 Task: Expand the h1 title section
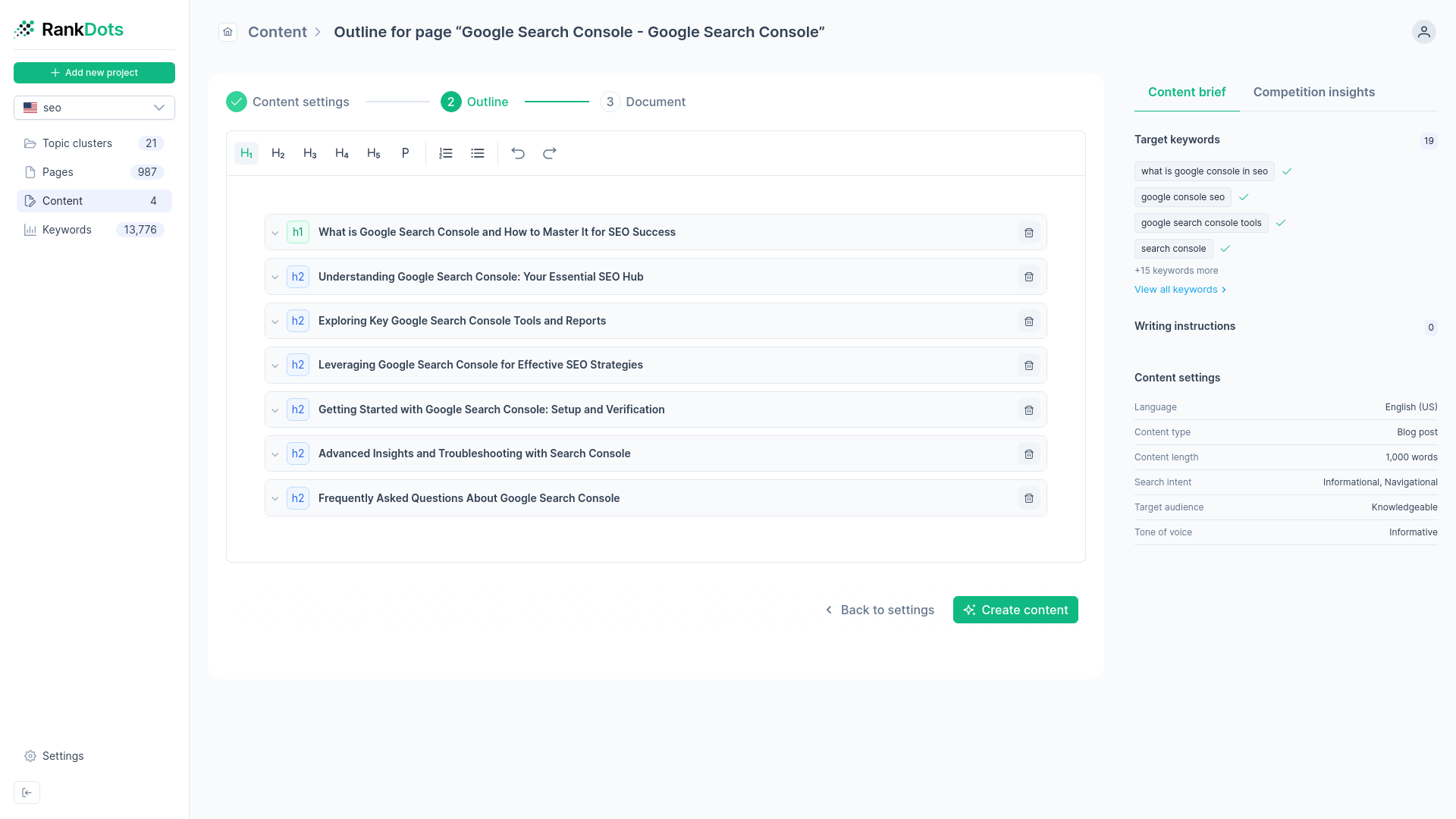pyautogui.click(x=275, y=232)
